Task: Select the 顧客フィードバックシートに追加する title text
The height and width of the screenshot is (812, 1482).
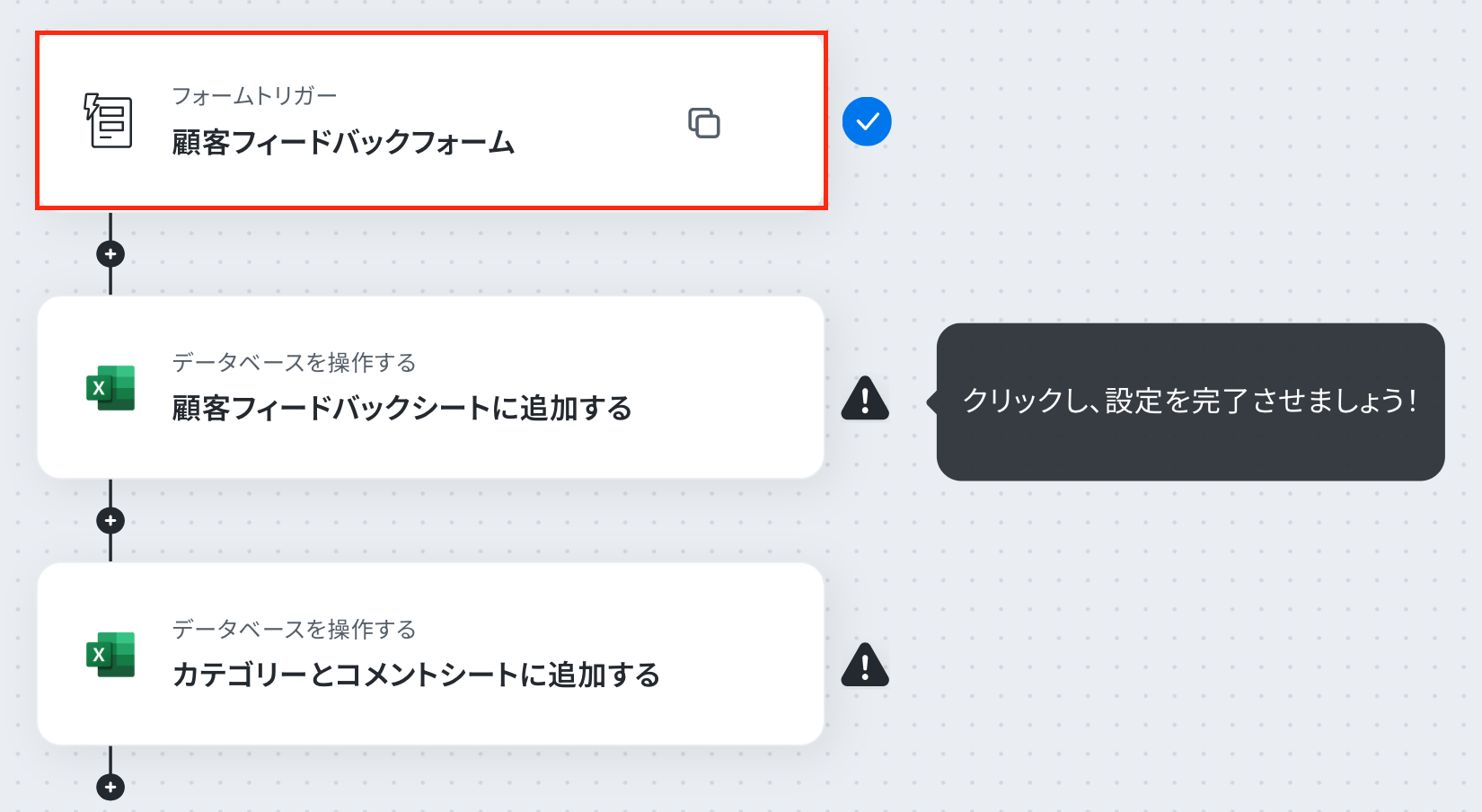Action: click(x=401, y=409)
